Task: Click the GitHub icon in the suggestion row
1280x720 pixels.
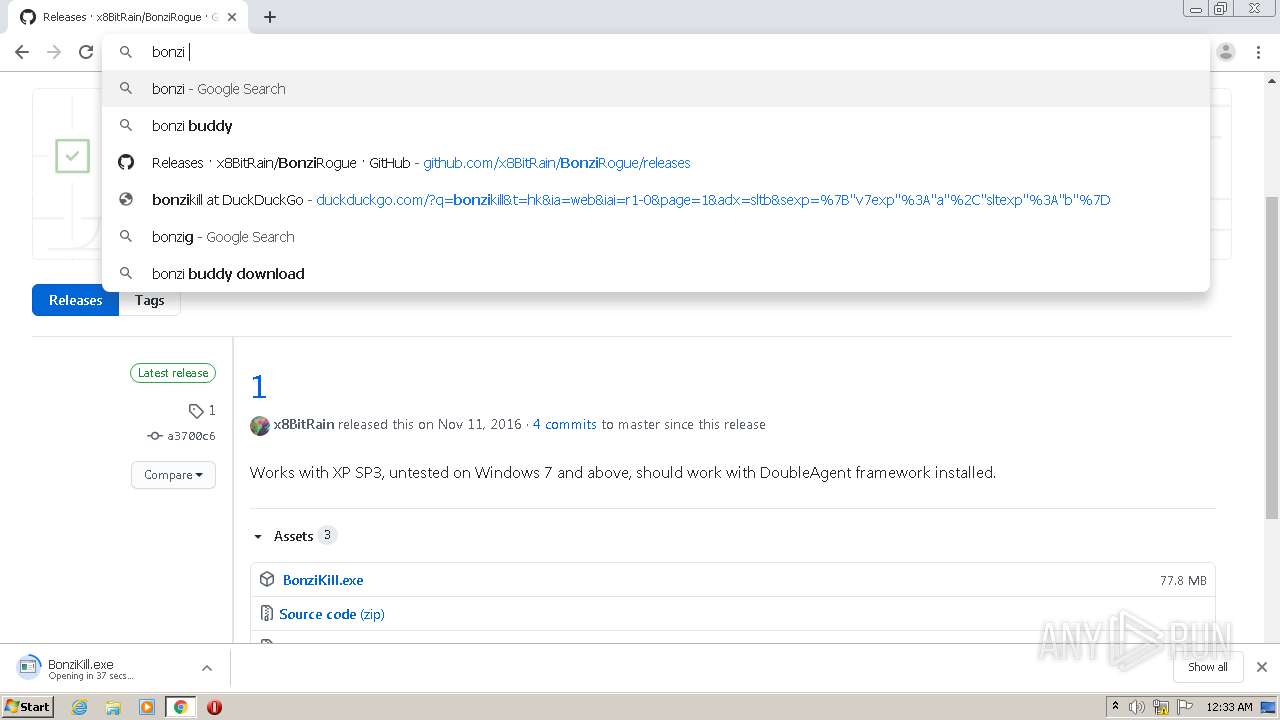Action: point(126,163)
